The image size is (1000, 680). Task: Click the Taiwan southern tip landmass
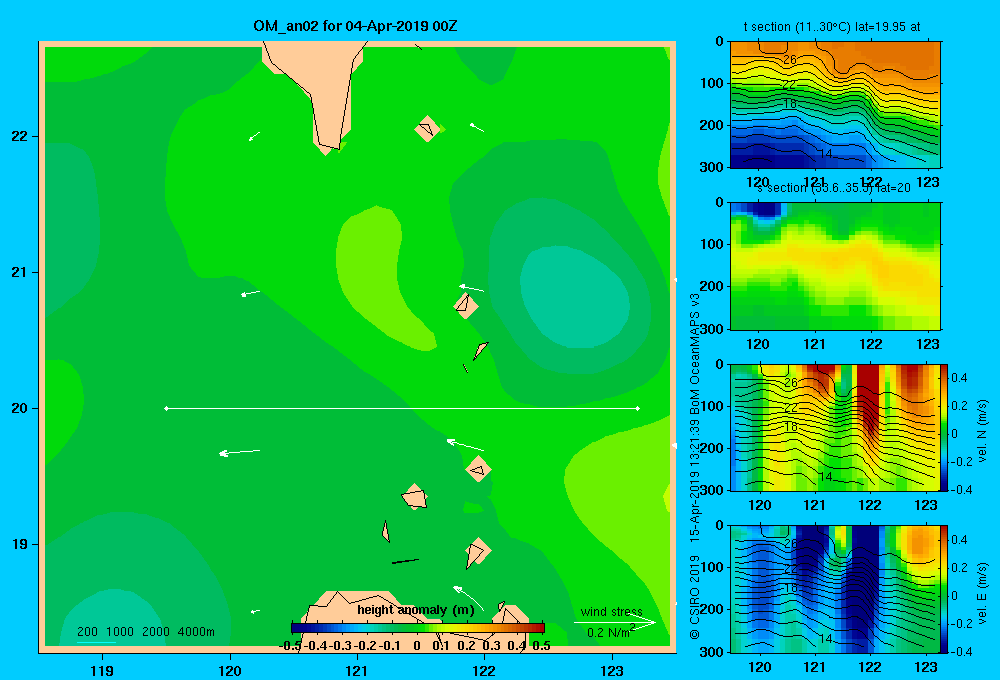pos(322,89)
